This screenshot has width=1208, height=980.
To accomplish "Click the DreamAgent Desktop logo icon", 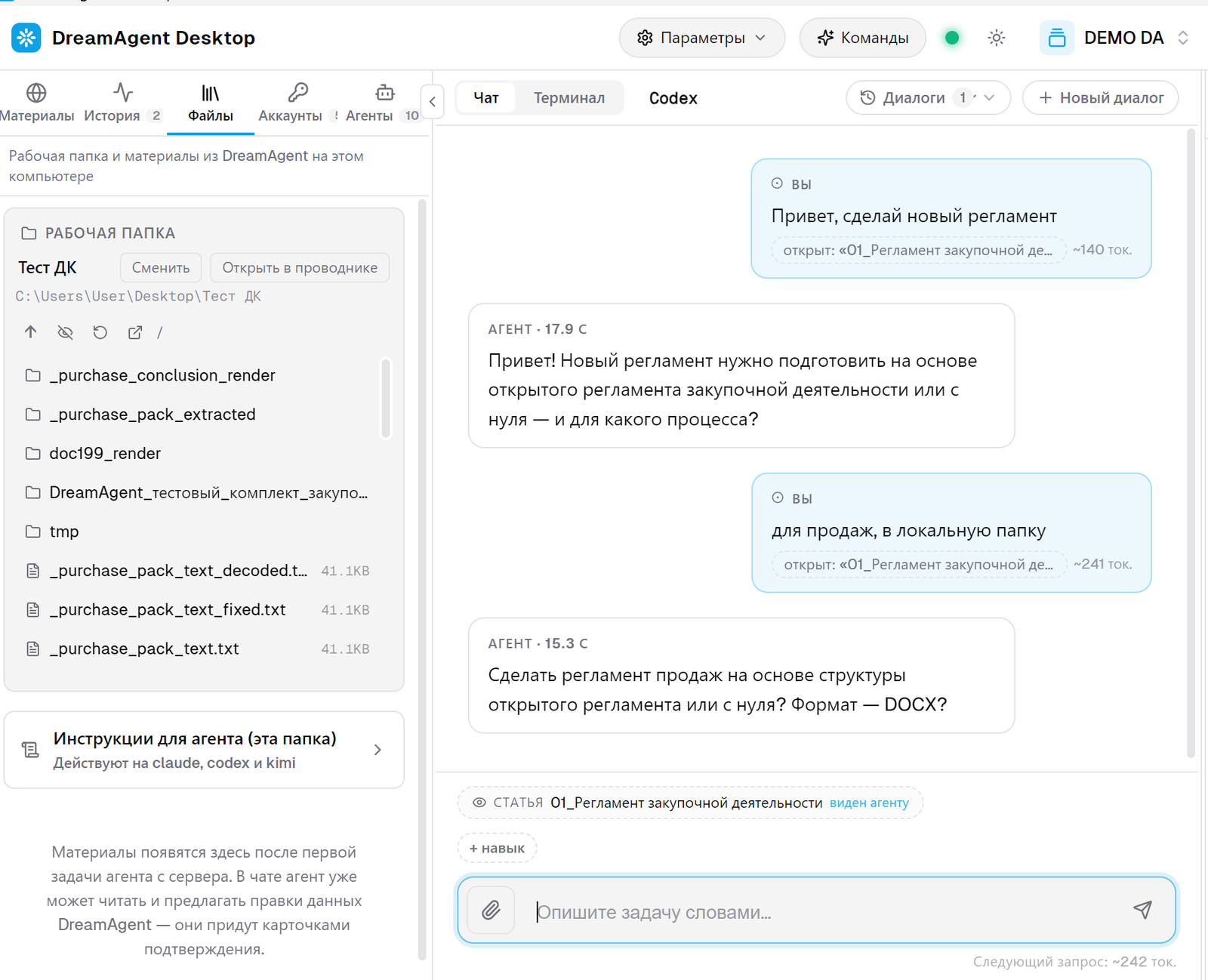I will click(26, 38).
